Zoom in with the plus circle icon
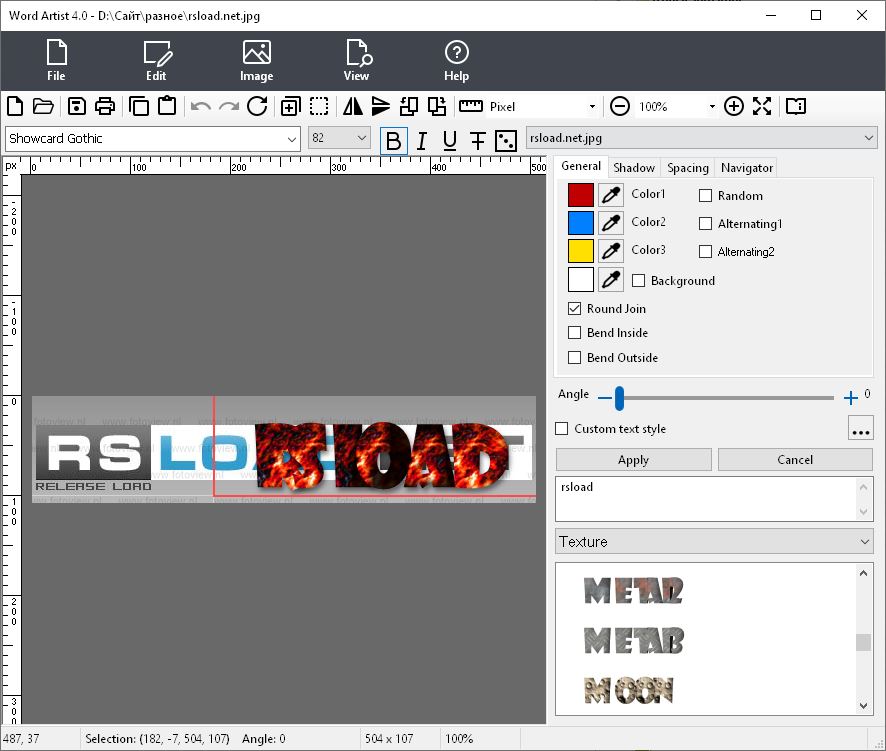 pyautogui.click(x=734, y=106)
